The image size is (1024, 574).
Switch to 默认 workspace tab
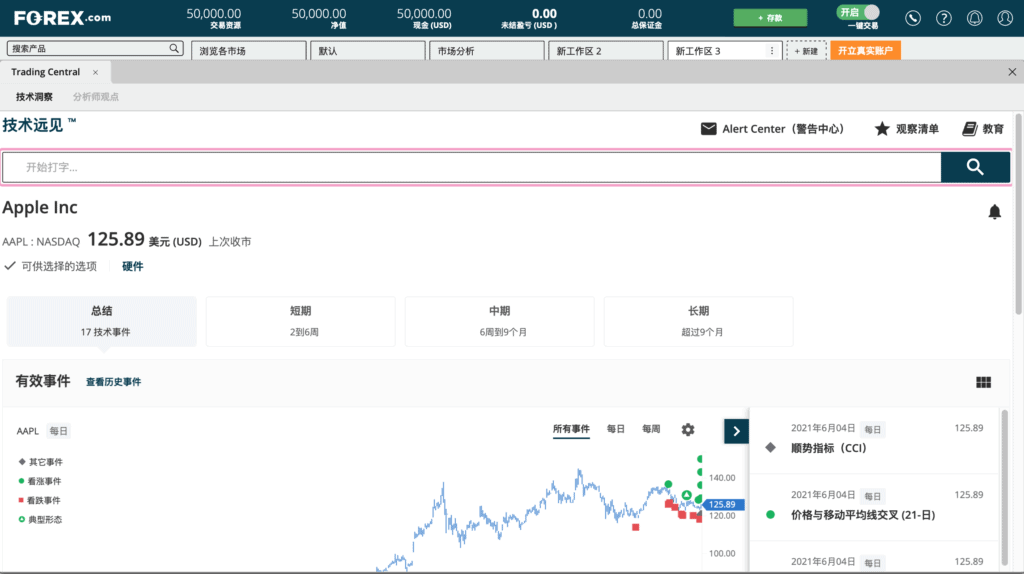(x=368, y=51)
